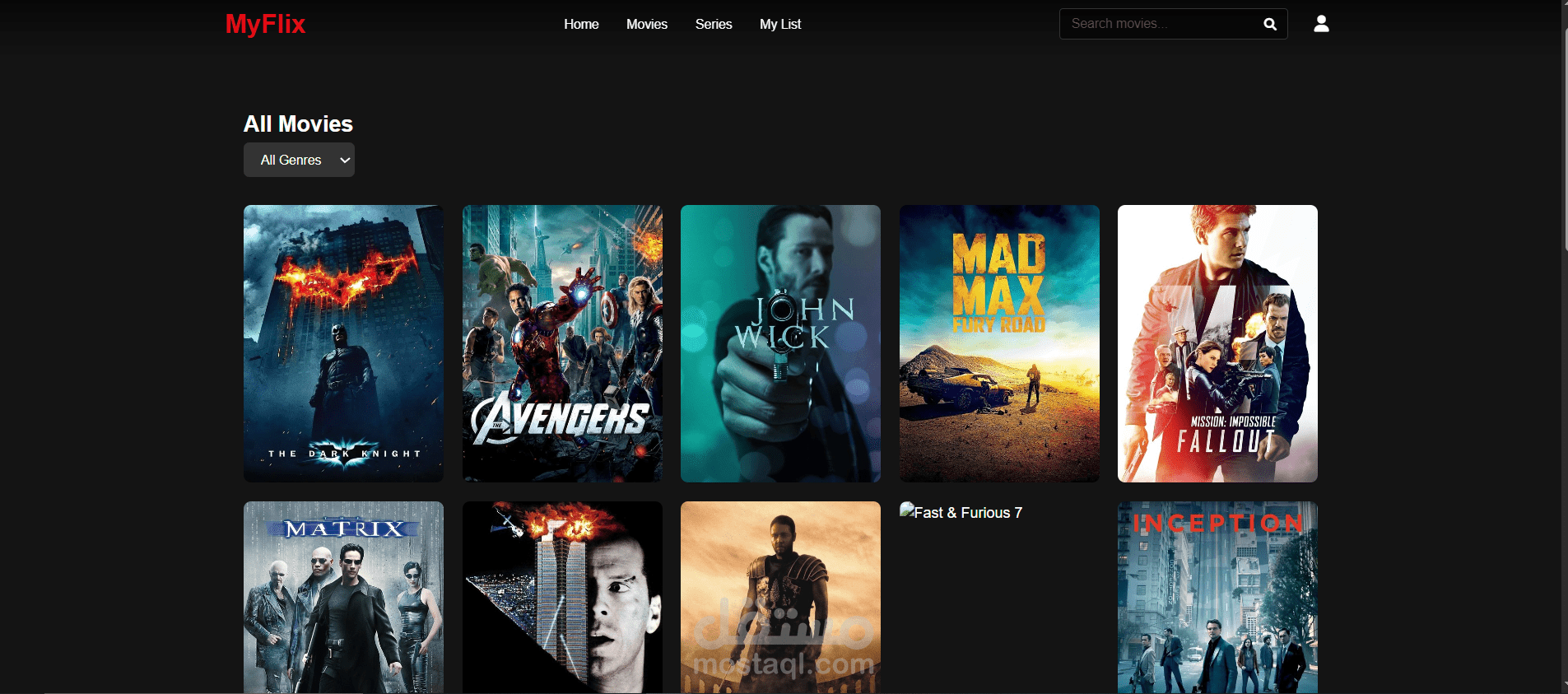Viewport: 1568px width, 694px height.
Task: Open the Die Hard tower poster
Action: click(562, 598)
